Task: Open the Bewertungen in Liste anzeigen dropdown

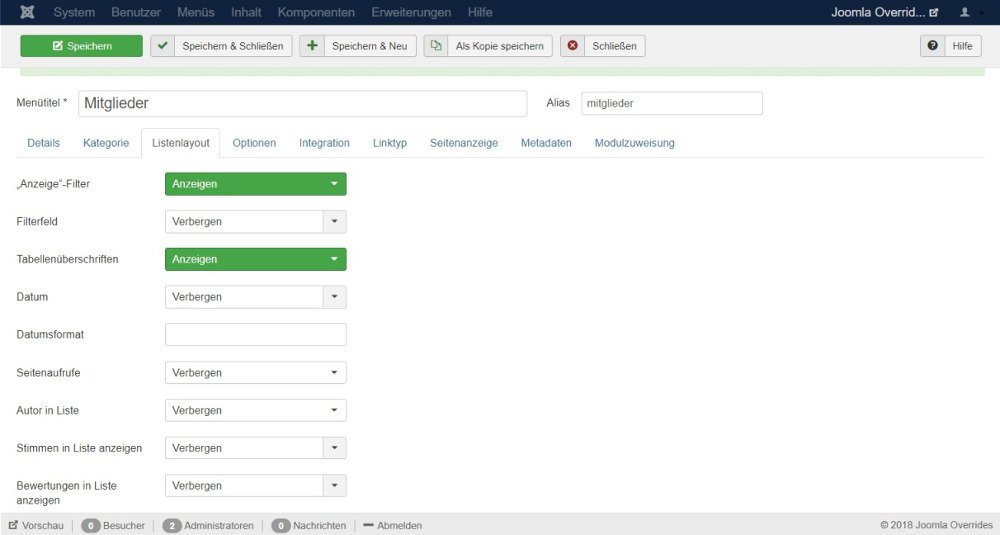Action: click(x=256, y=485)
